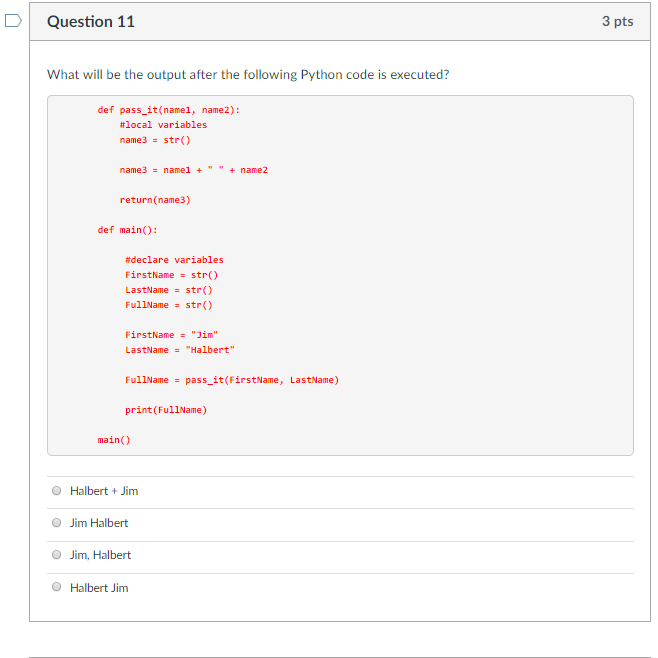This screenshot has width=658, height=658.
Task: Click the 'LastName = str()' code line
Action: pos(169,290)
